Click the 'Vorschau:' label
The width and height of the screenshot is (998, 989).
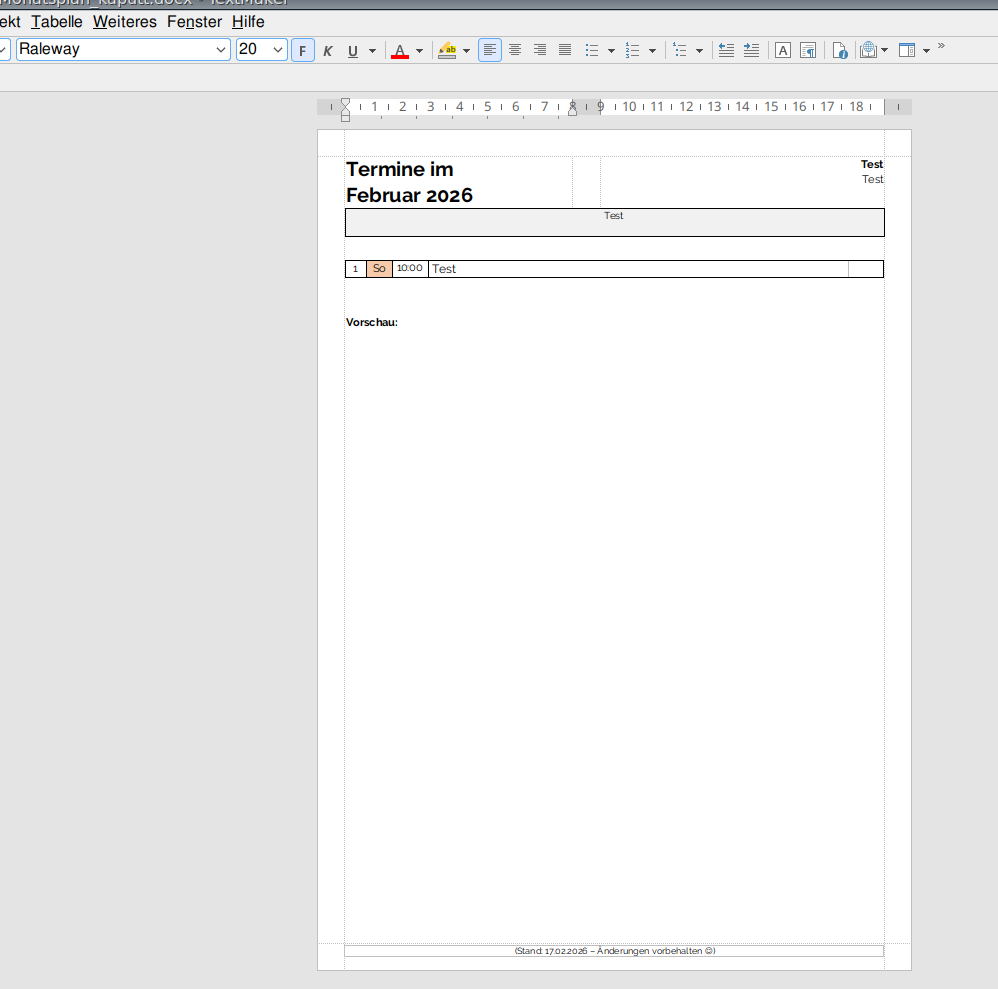pos(372,322)
